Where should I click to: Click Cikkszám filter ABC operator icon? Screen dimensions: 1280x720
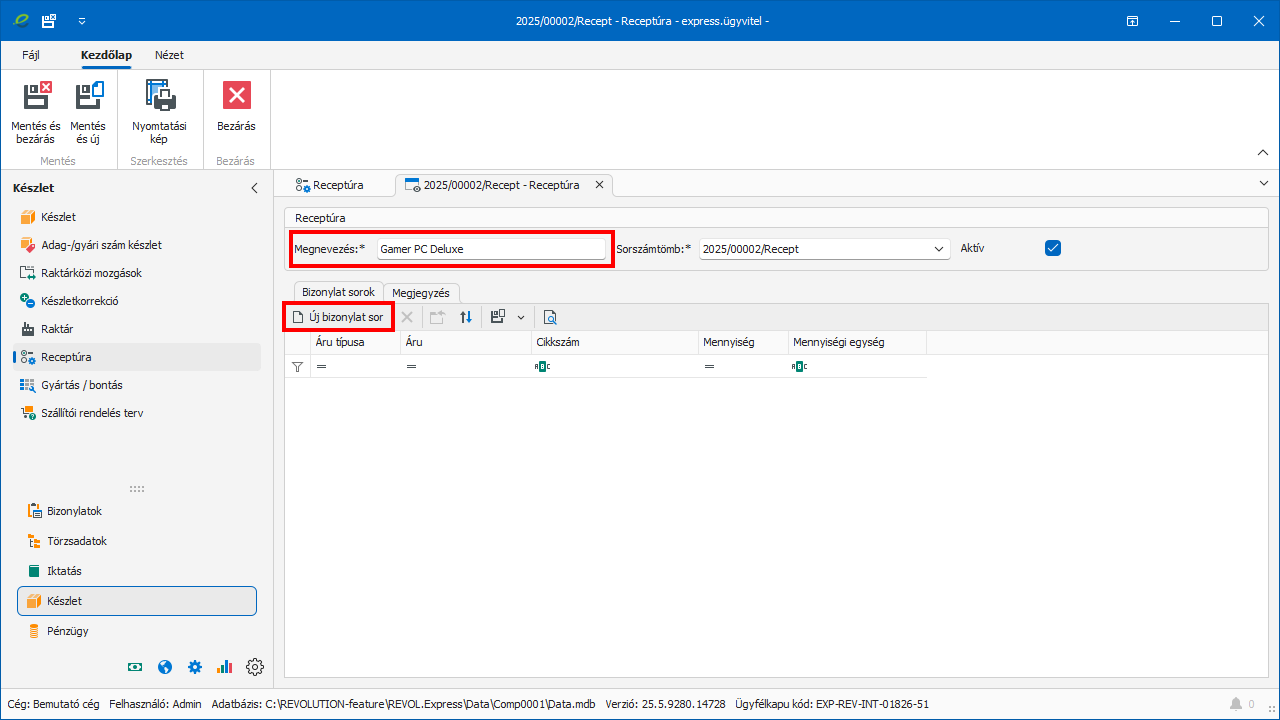click(x=543, y=367)
